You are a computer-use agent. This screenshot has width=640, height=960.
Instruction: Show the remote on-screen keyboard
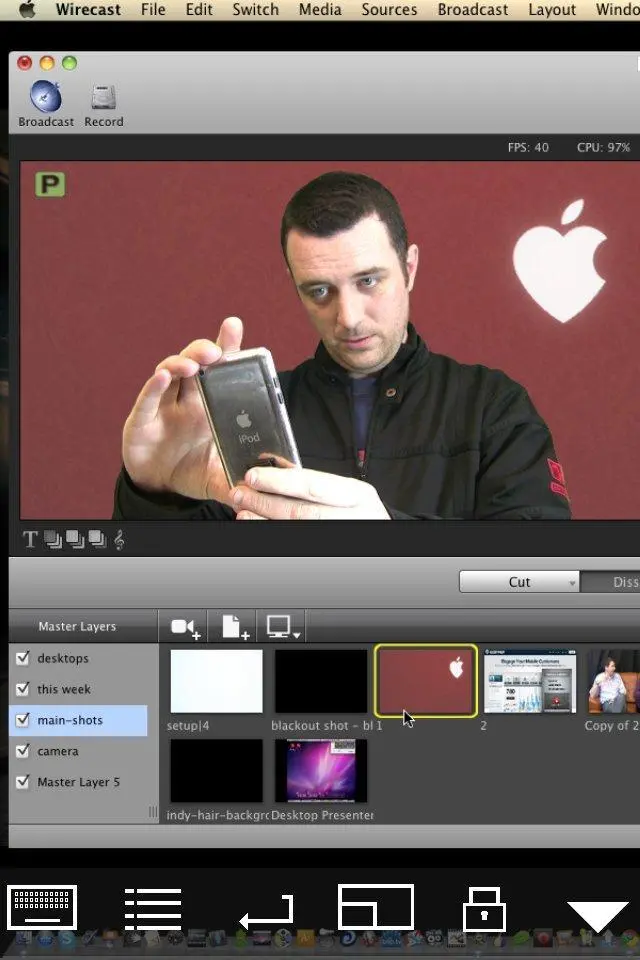click(42, 907)
